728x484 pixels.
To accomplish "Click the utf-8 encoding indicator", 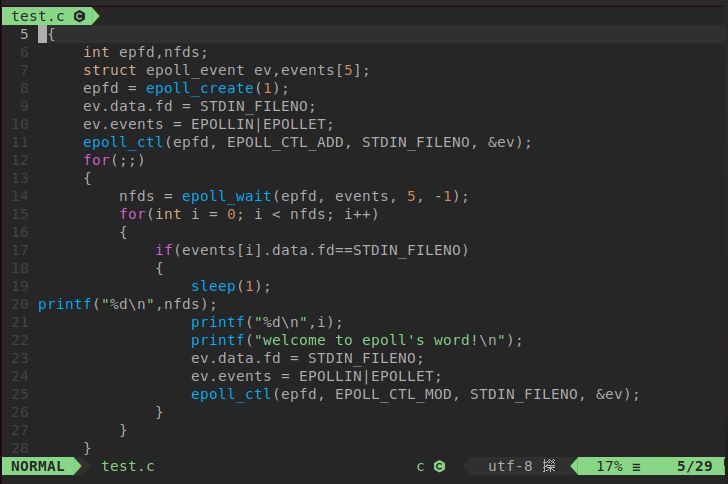I will 510,466.
